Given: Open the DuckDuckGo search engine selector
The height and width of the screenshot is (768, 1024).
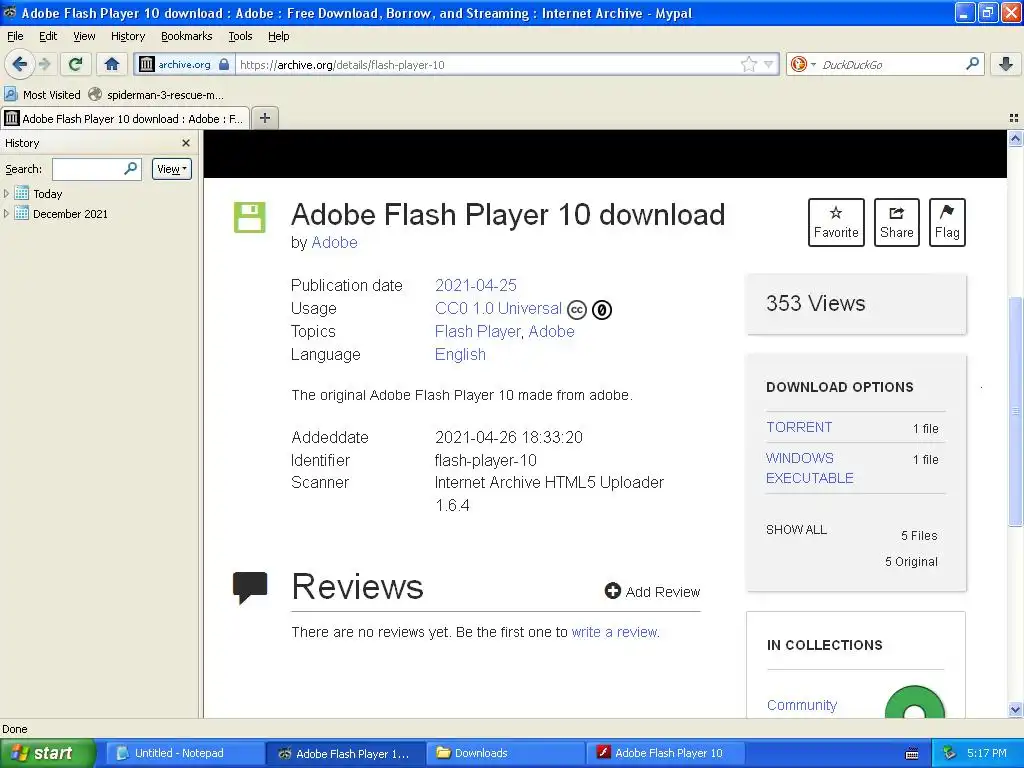Looking at the screenshot, I should [x=803, y=64].
